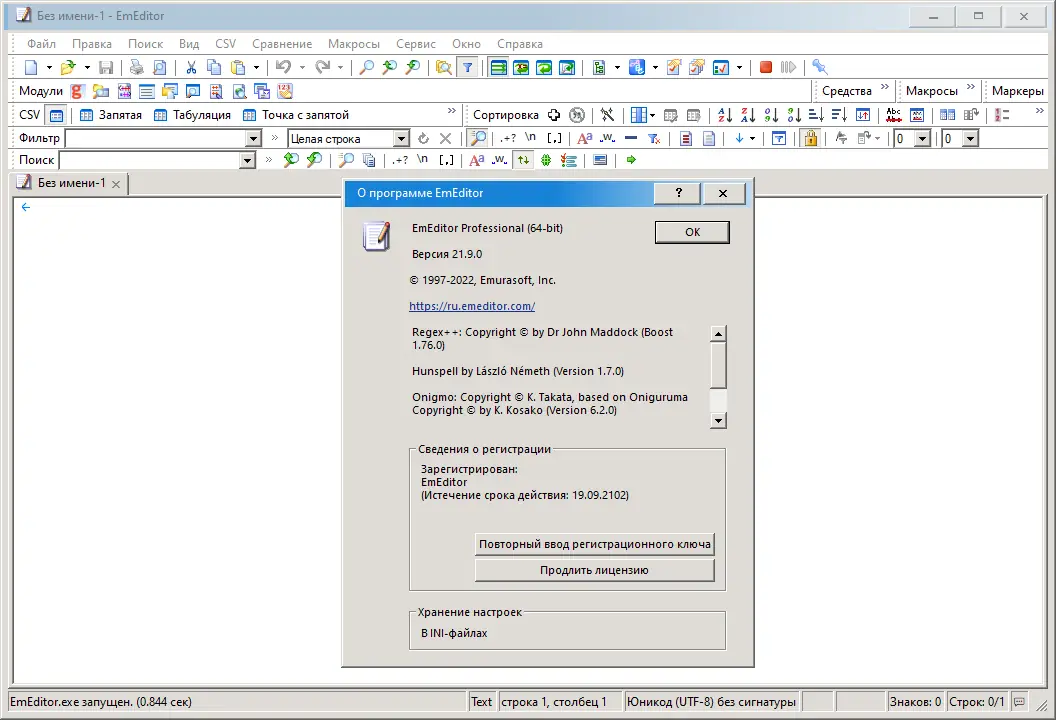Viewport: 1056px width, 720px height.
Task: Open the Файл menu
Action: 42,44
